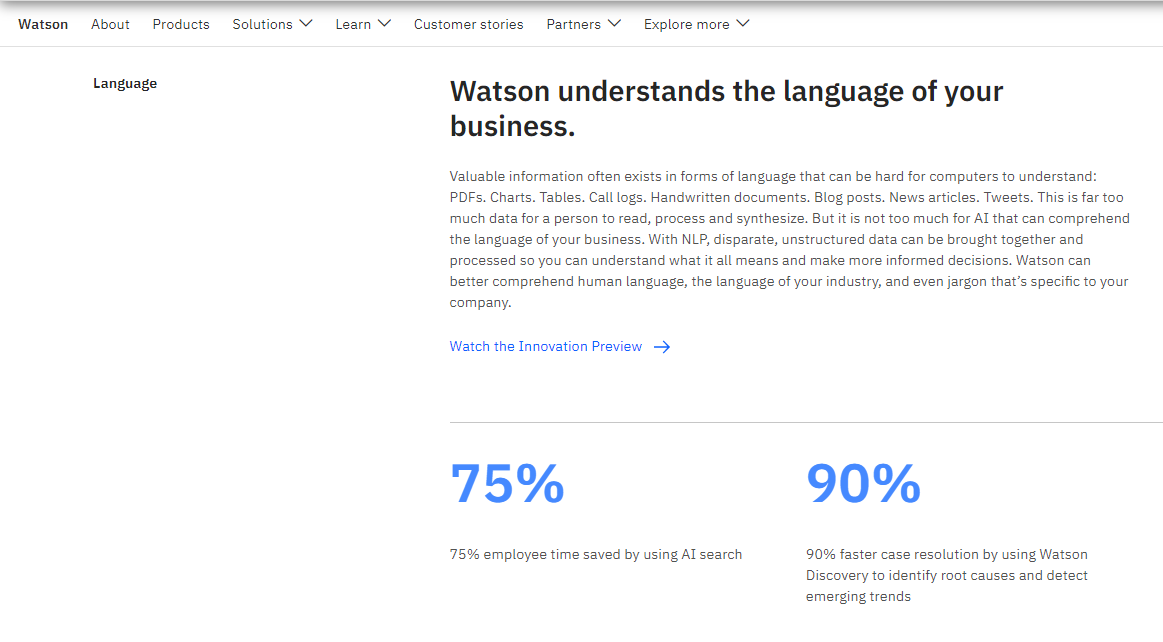The height and width of the screenshot is (642, 1163).
Task: Click the Solutions dropdown chevron icon
Action: tap(304, 22)
